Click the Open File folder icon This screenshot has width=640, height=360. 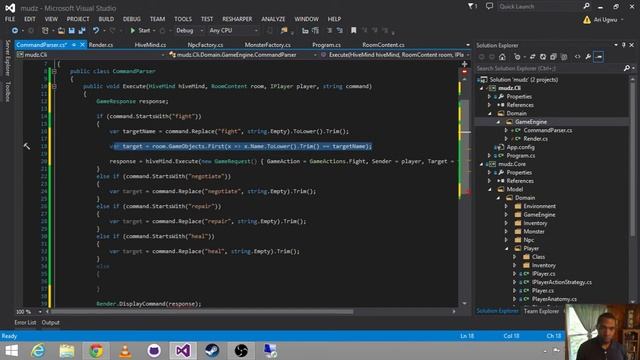coord(61,31)
